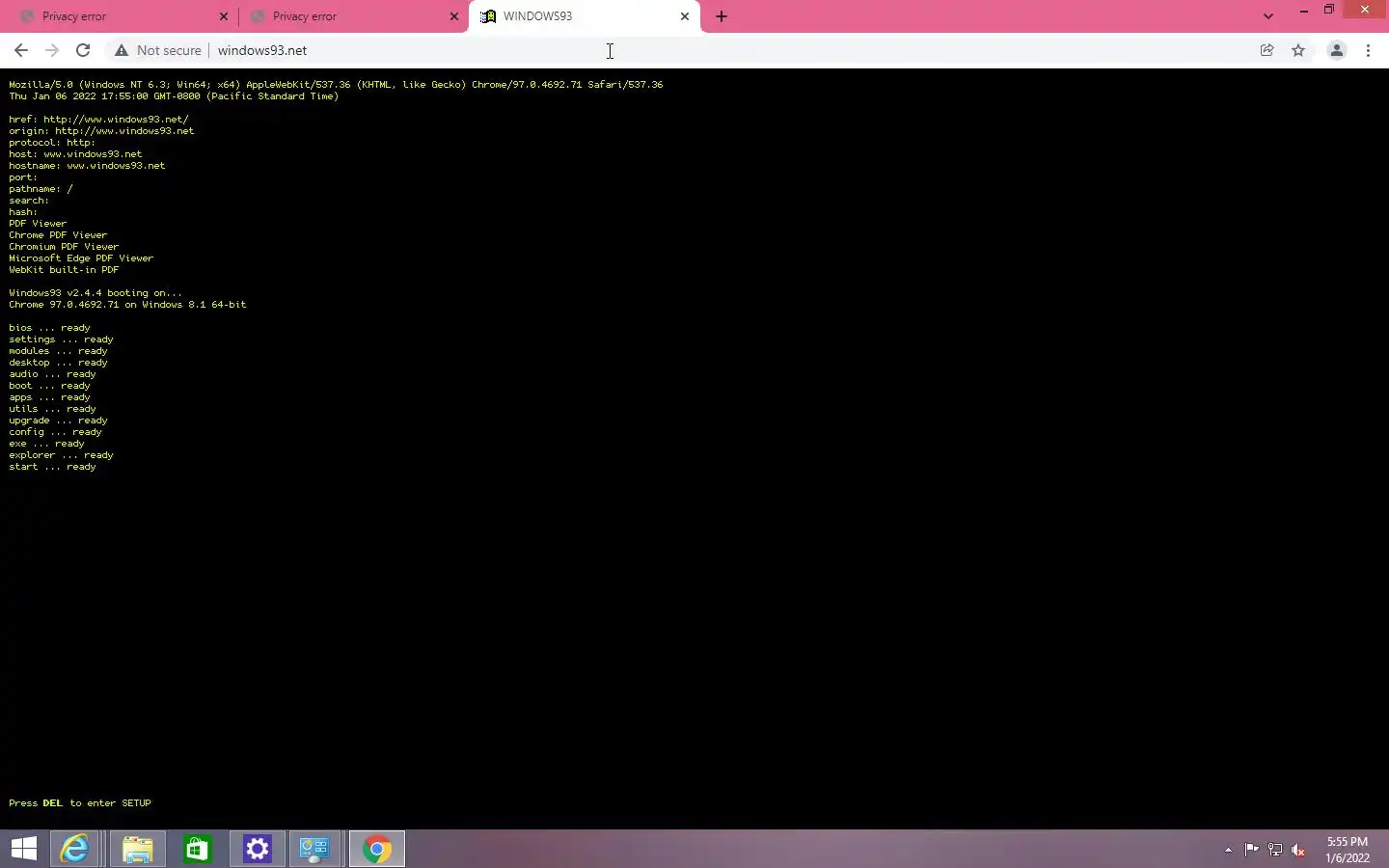1389x868 pixels.
Task: Open the Windows Store taskbar icon
Action: click(197, 849)
